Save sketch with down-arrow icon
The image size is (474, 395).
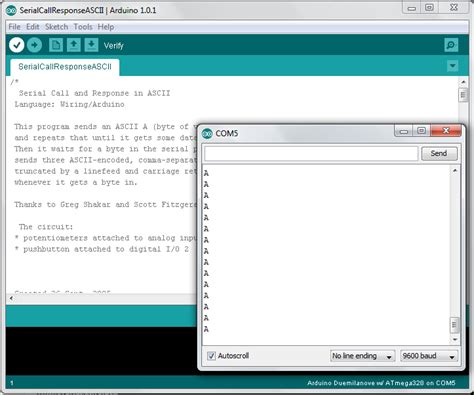[x=91, y=45]
